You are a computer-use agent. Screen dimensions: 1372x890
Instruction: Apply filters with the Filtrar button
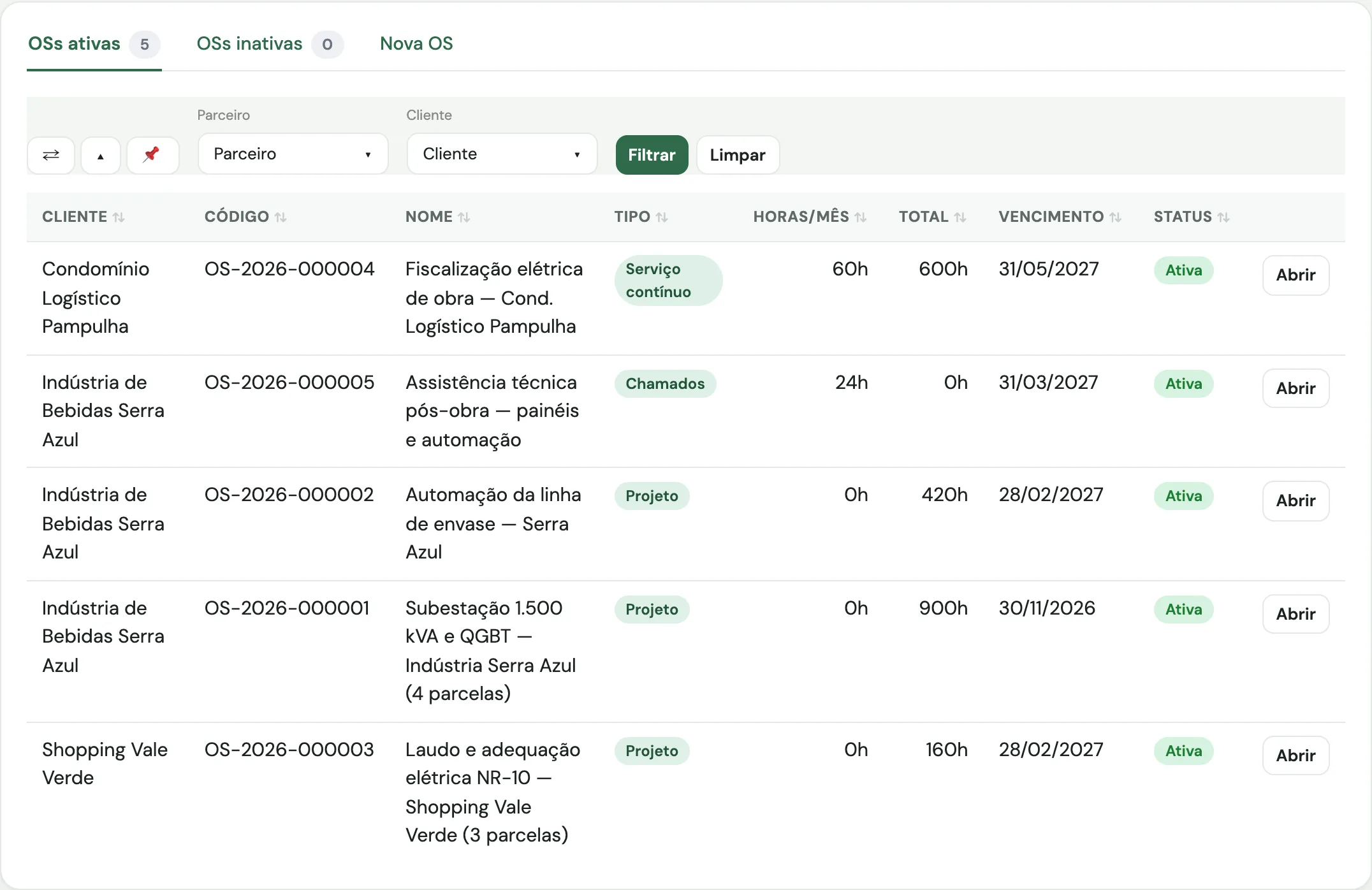(x=652, y=155)
